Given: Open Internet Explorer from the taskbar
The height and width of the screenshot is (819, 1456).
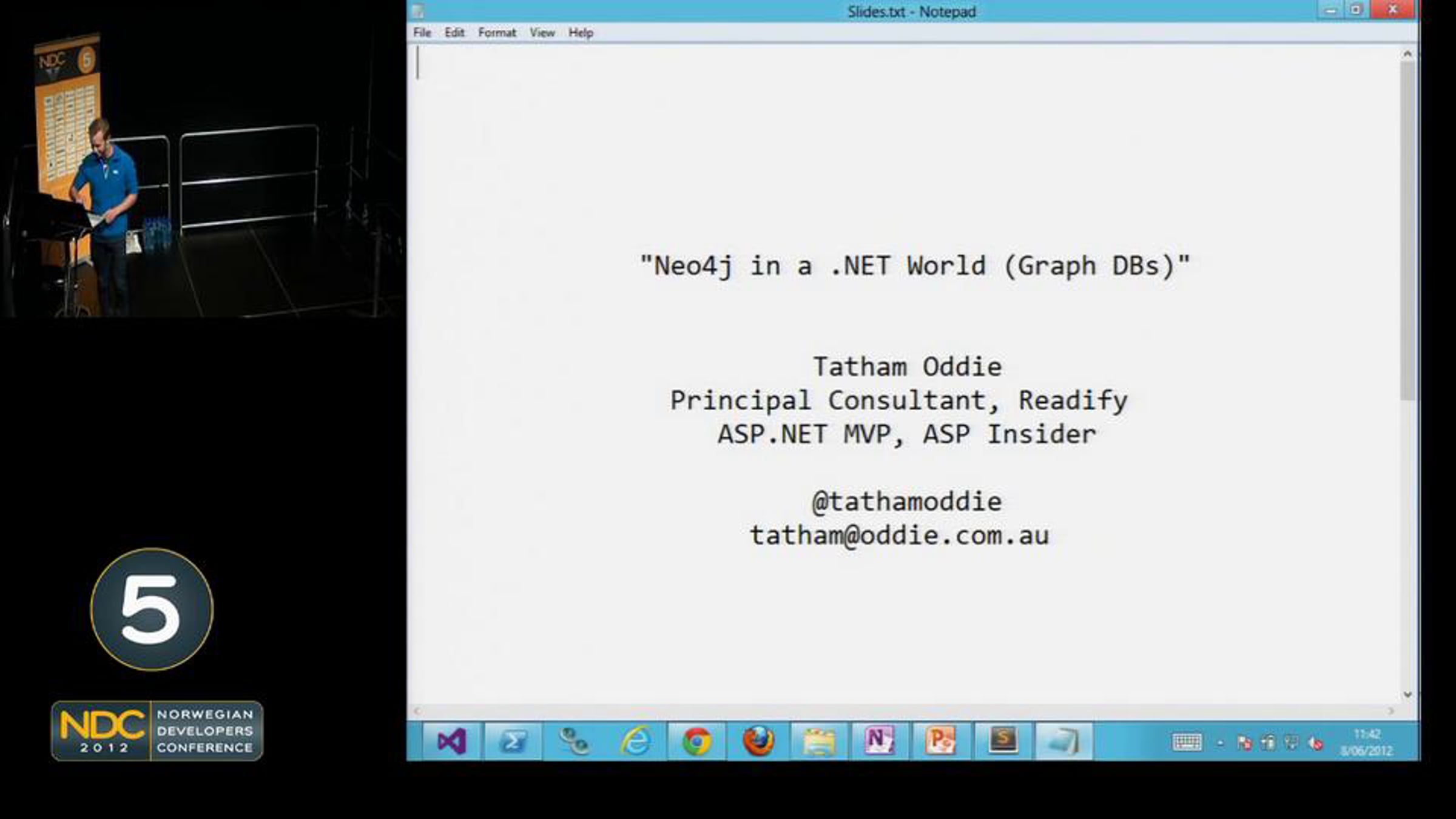Looking at the screenshot, I should 636,741.
